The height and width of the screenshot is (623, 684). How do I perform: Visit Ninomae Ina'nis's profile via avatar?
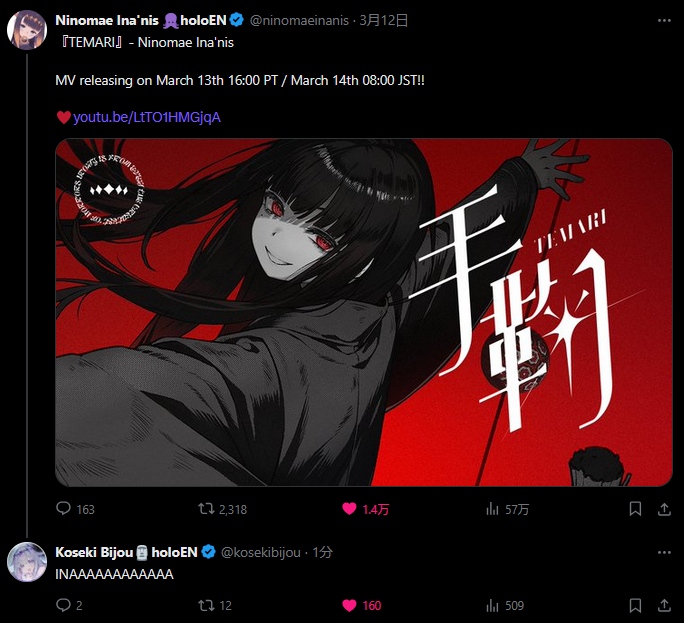click(27, 30)
